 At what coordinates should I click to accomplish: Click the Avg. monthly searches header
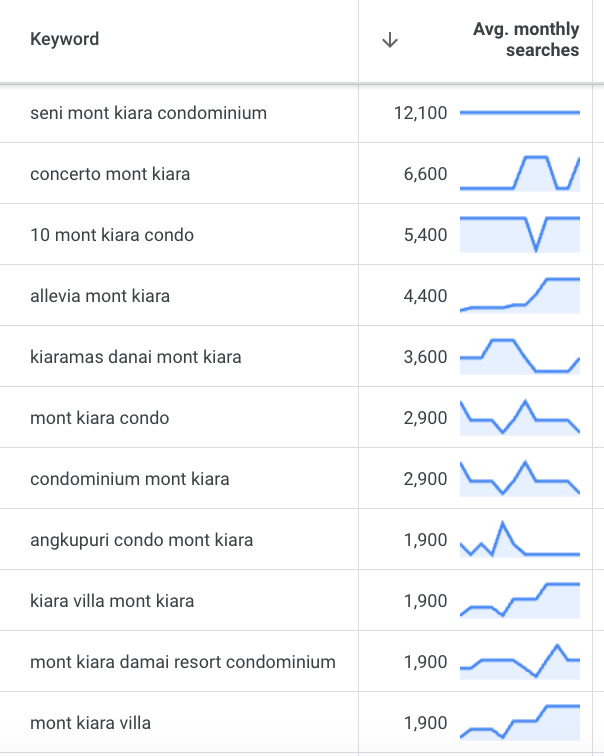tap(525, 40)
